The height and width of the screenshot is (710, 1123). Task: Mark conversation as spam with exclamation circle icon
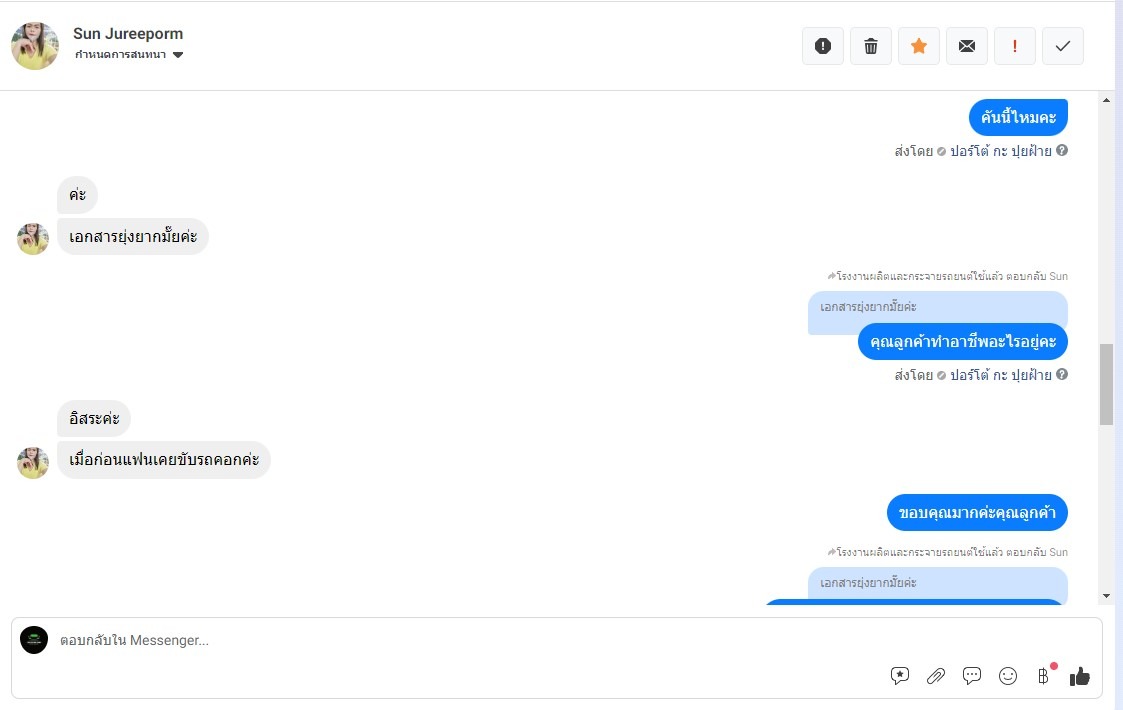click(823, 46)
